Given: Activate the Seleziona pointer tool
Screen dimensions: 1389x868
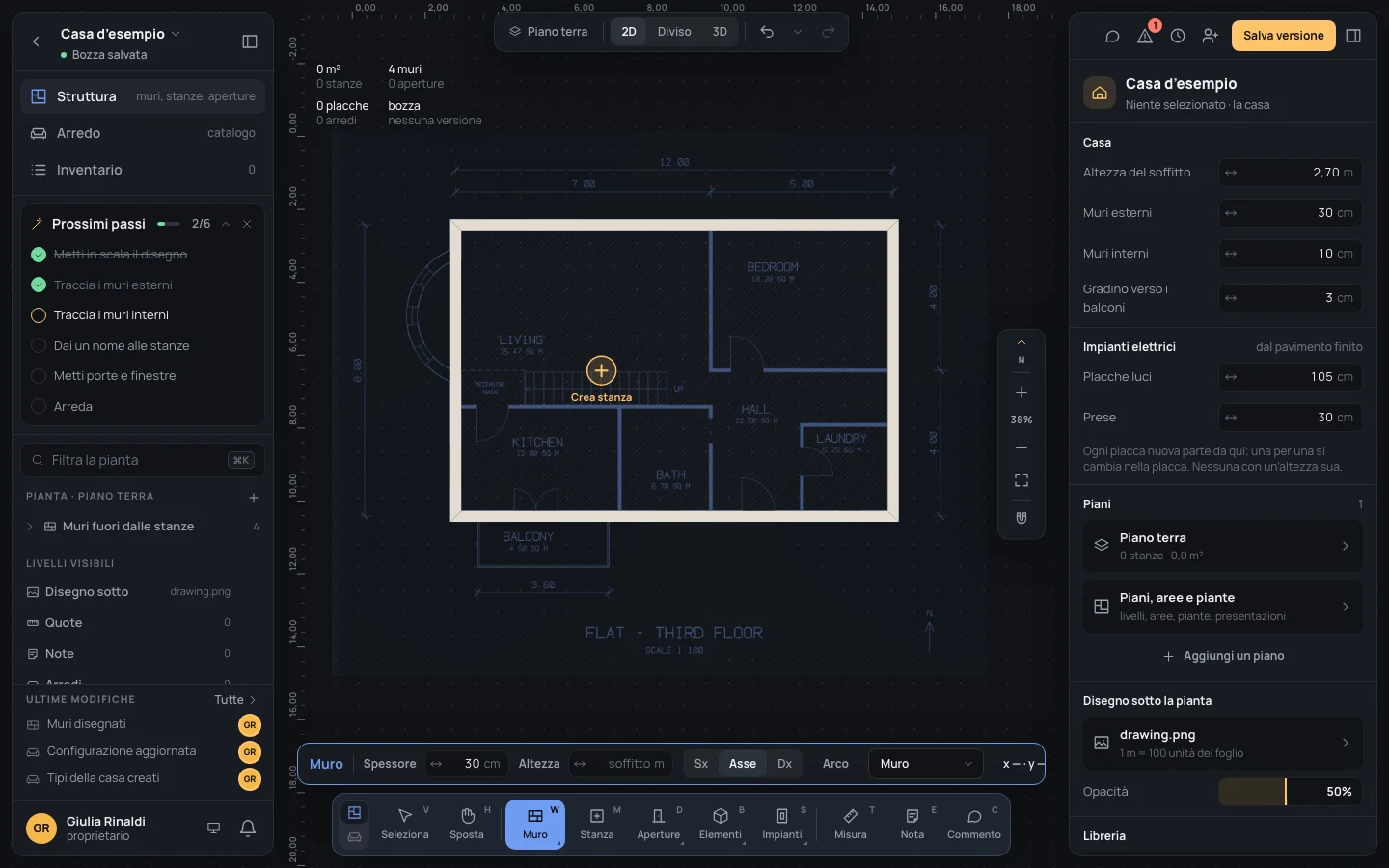Looking at the screenshot, I should 405,825.
